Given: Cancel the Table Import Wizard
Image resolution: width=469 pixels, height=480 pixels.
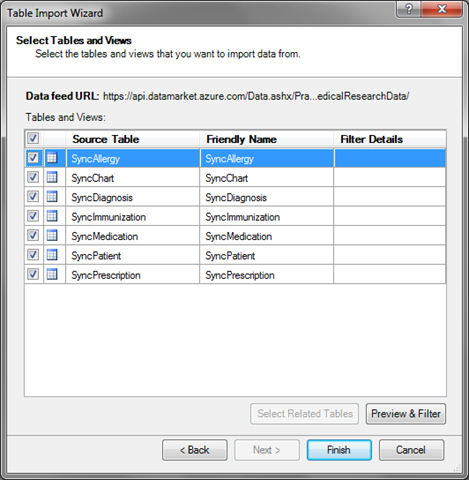Looking at the screenshot, I should click(411, 450).
